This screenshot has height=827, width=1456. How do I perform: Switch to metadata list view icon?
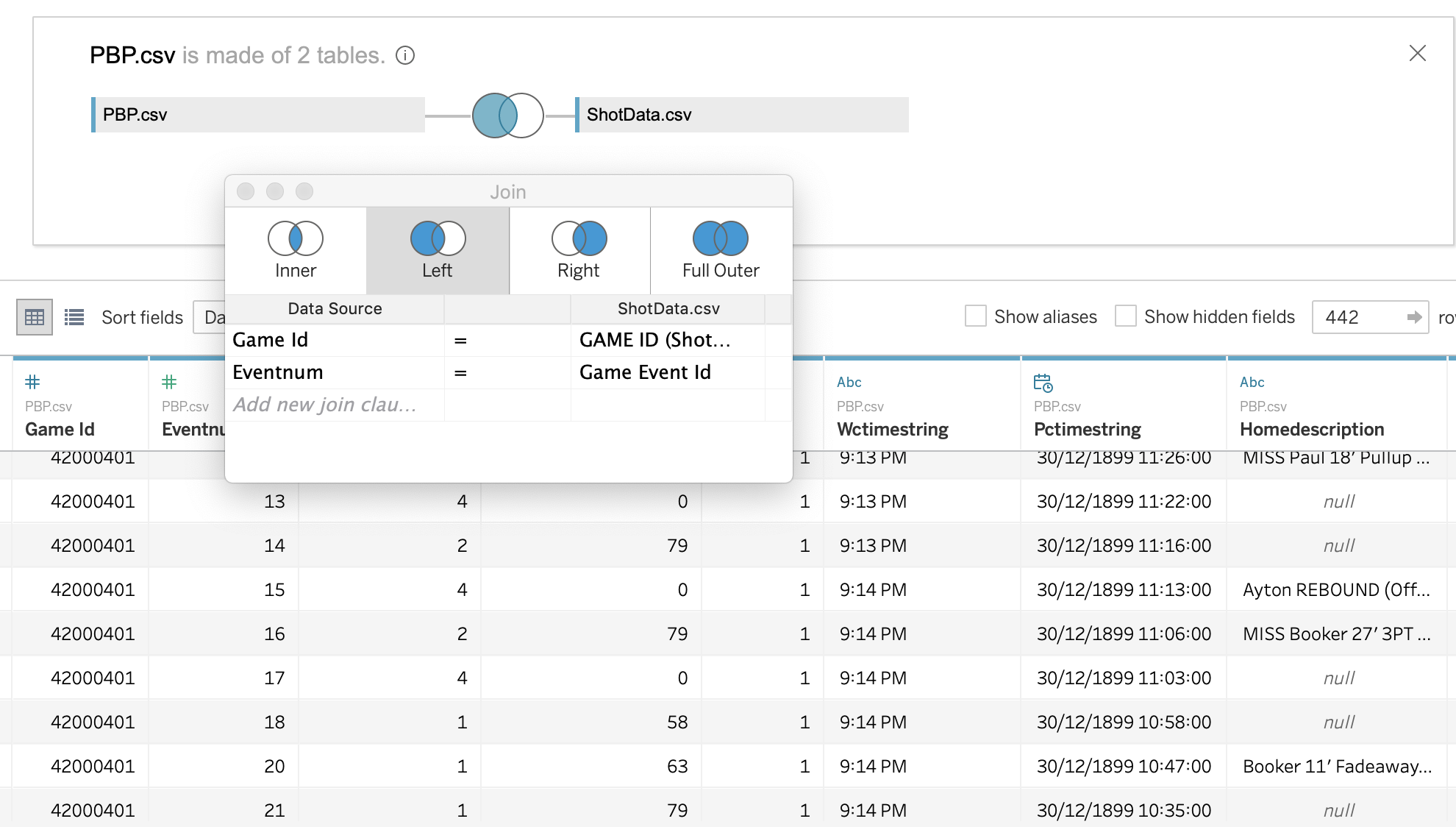(x=74, y=317)
